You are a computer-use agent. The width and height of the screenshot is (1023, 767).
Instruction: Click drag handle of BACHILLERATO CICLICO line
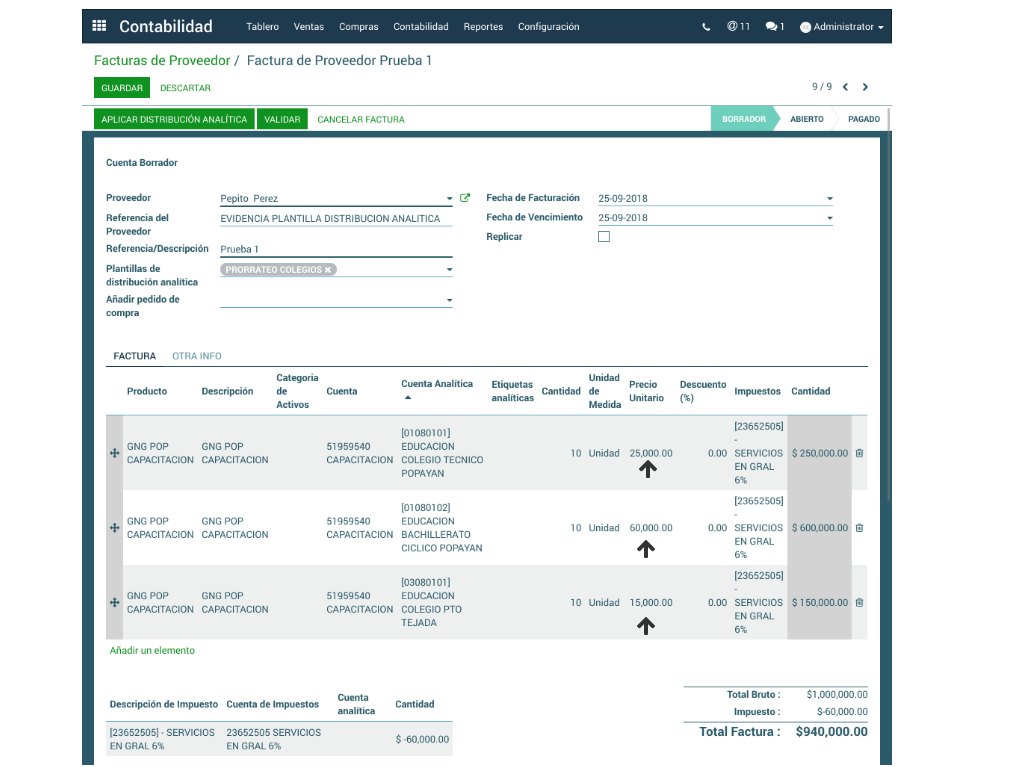114,528
